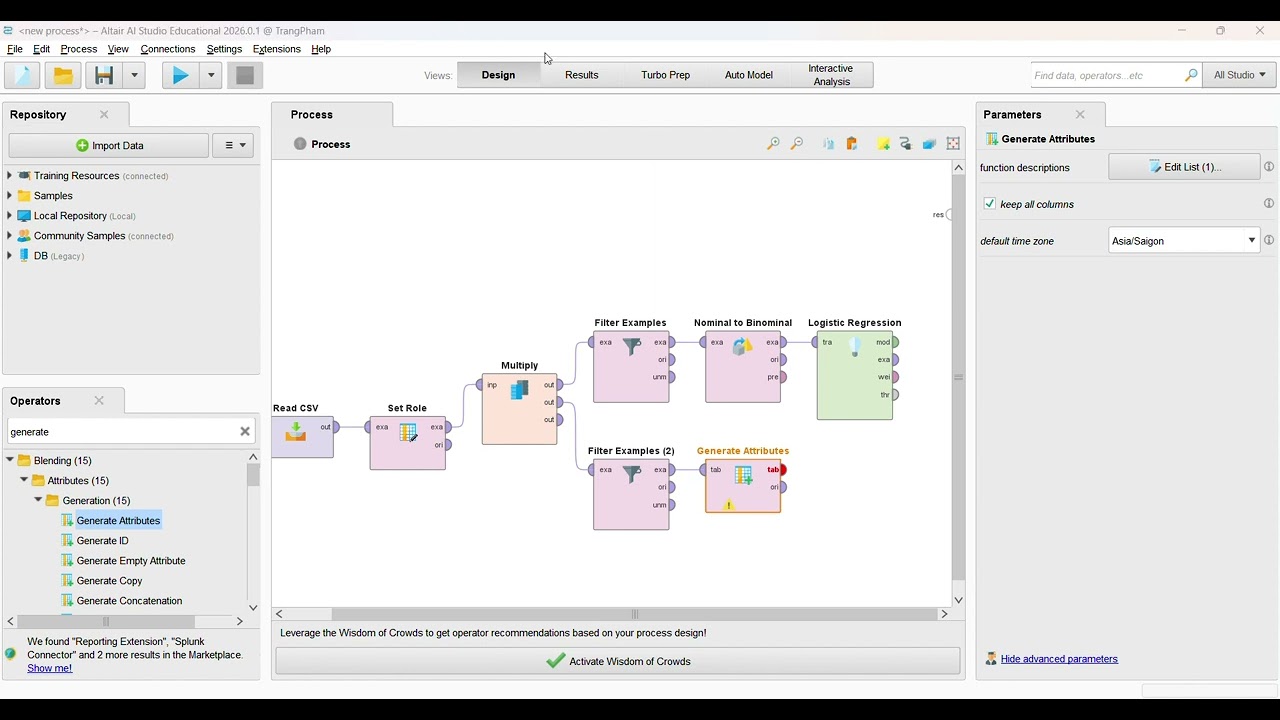Viewport: 1280px width, 720px height.
Task: Click the fit process to view icon
Action: tap(954, 145)
